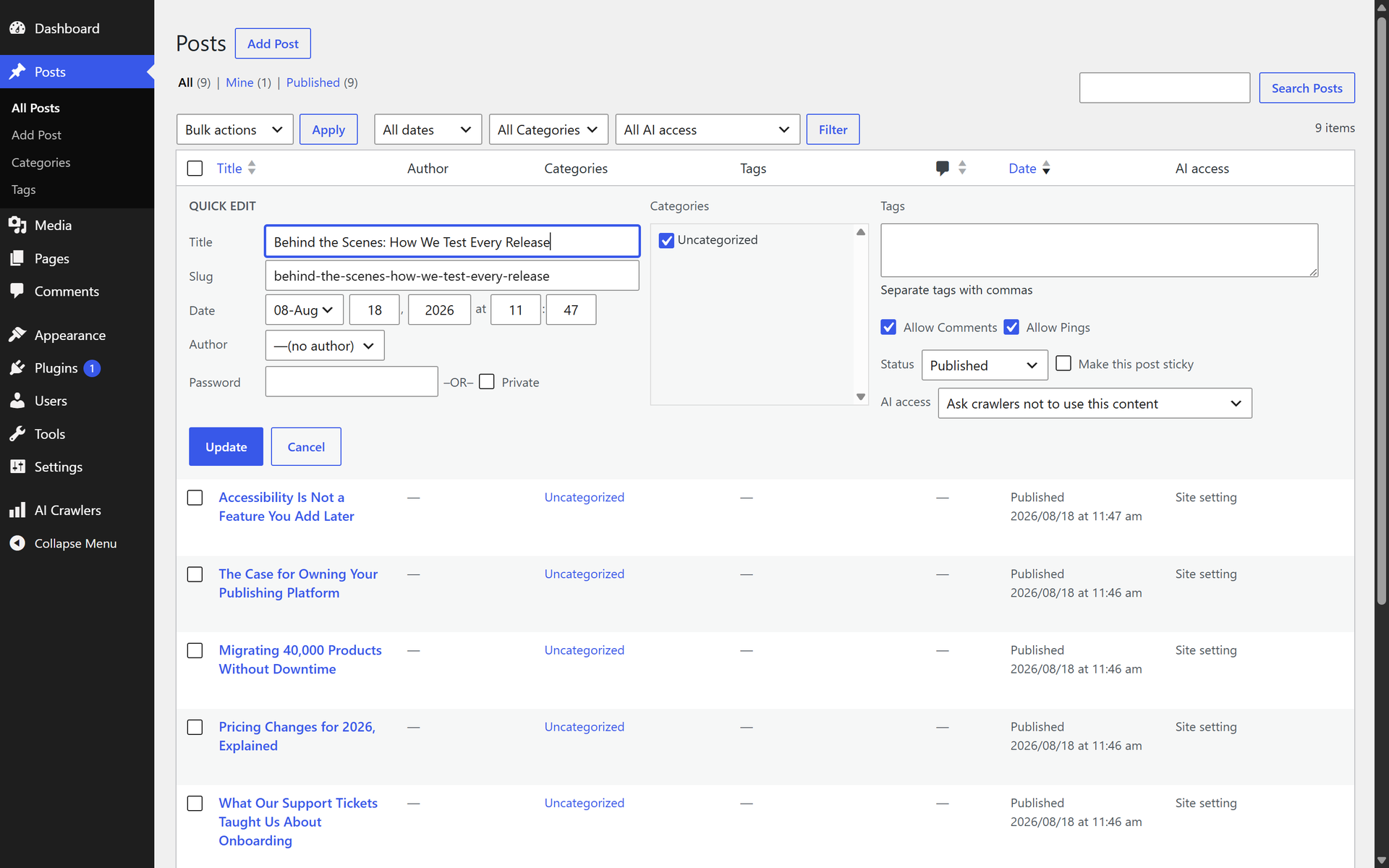The image size is (1389, 868).
Task: Click the Slug input field
Action: click(452, 276)
